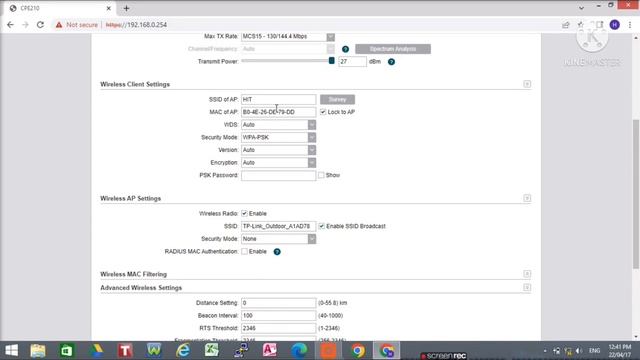Open AP Security Mode None dropdown
640x360 pixels.
pos(278,239)
